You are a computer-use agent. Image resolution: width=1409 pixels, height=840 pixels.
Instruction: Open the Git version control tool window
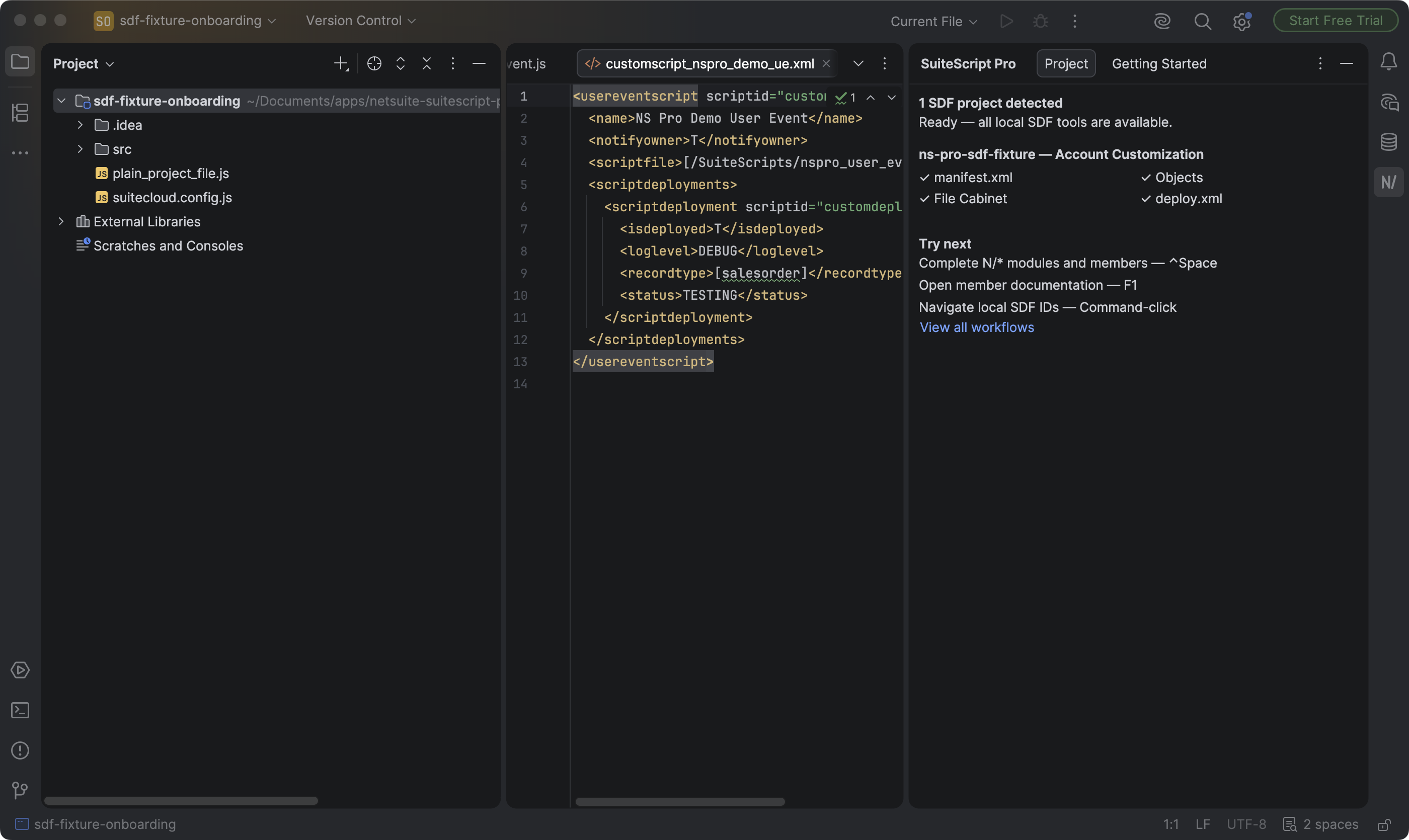tap(21, 790)
